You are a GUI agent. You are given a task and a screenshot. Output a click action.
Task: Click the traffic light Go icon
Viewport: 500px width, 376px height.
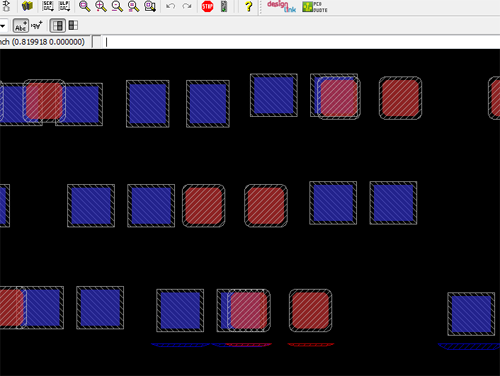tap(224, 6)
